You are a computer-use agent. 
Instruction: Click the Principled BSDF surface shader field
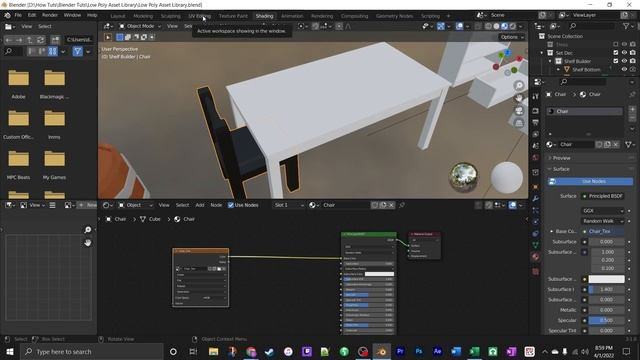(x=603, y=196)
